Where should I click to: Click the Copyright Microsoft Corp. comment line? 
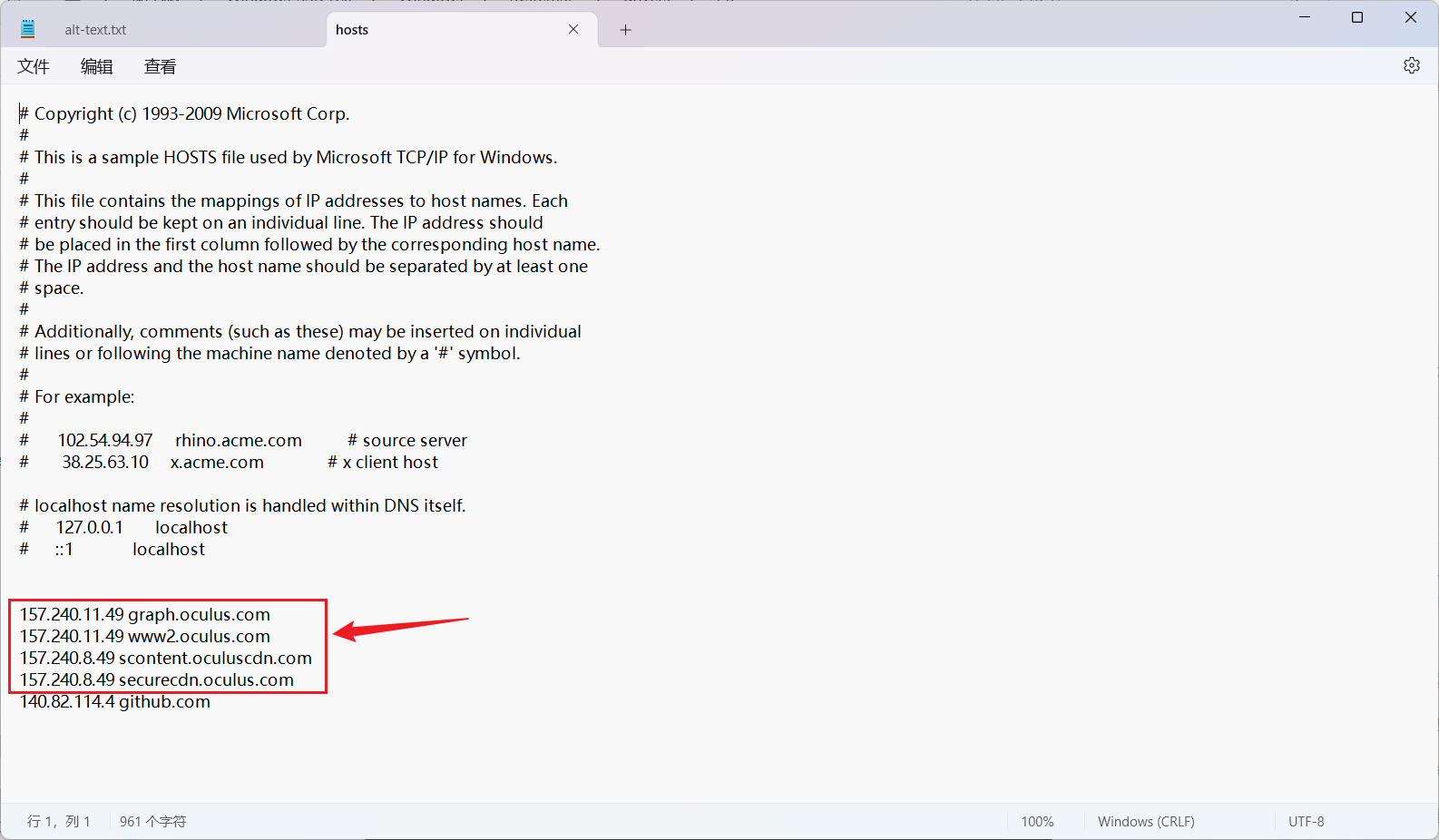click(184, 114)
